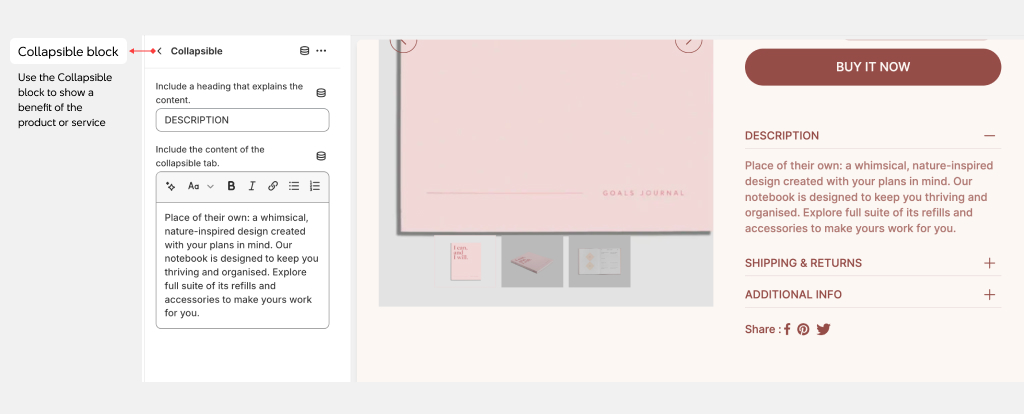Apply numbered list formatting
This screenshot has width=1024, height=414.
[x=314, y=186]
